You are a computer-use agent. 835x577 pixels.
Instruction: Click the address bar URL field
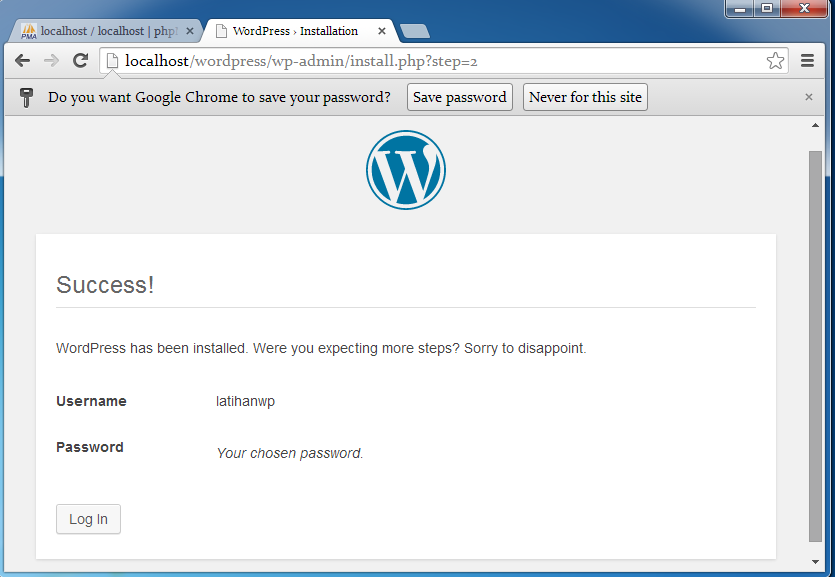(440, 61)
